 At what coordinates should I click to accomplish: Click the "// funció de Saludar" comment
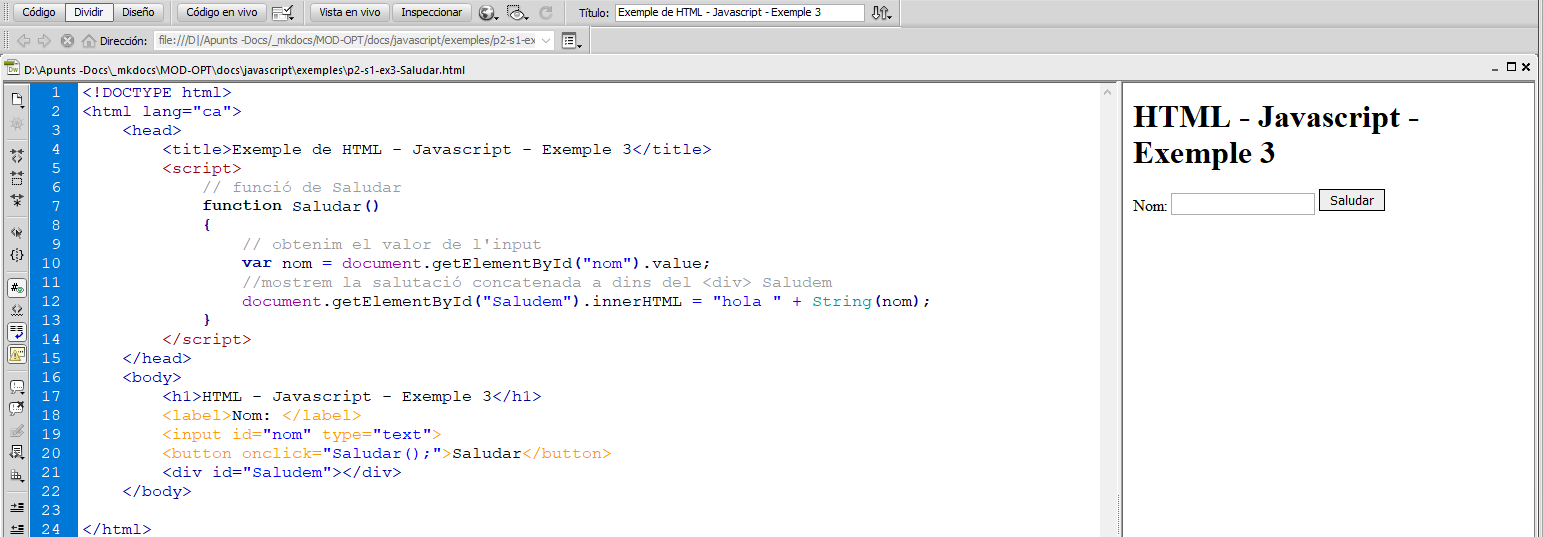302,187
